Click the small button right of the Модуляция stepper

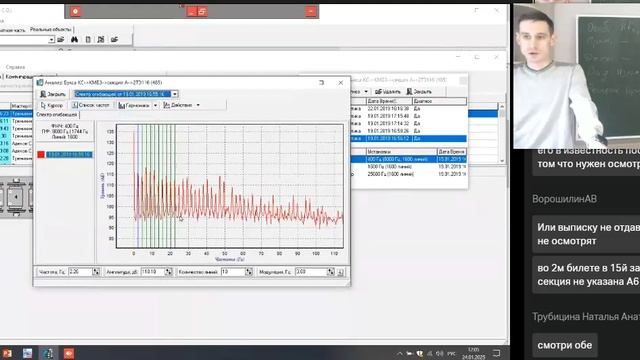click(x=341, y=272)
